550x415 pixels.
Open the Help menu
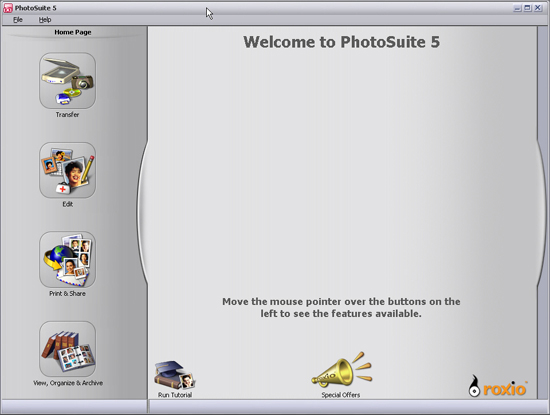pyautogui.click(x=45, y=20)
